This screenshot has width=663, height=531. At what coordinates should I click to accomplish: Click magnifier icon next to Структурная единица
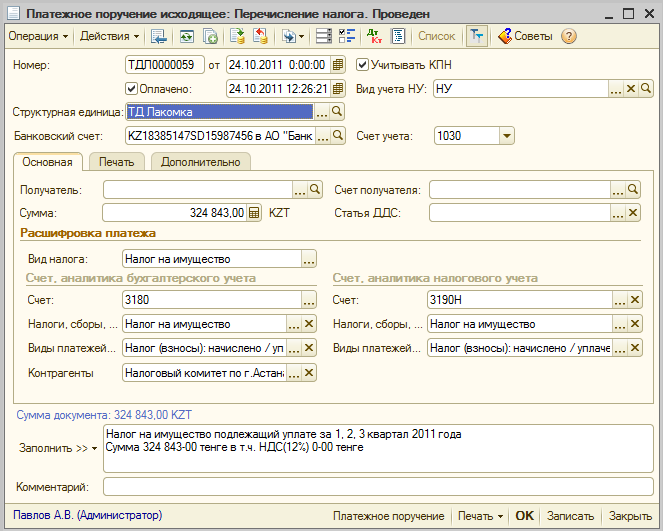(339, 112)
